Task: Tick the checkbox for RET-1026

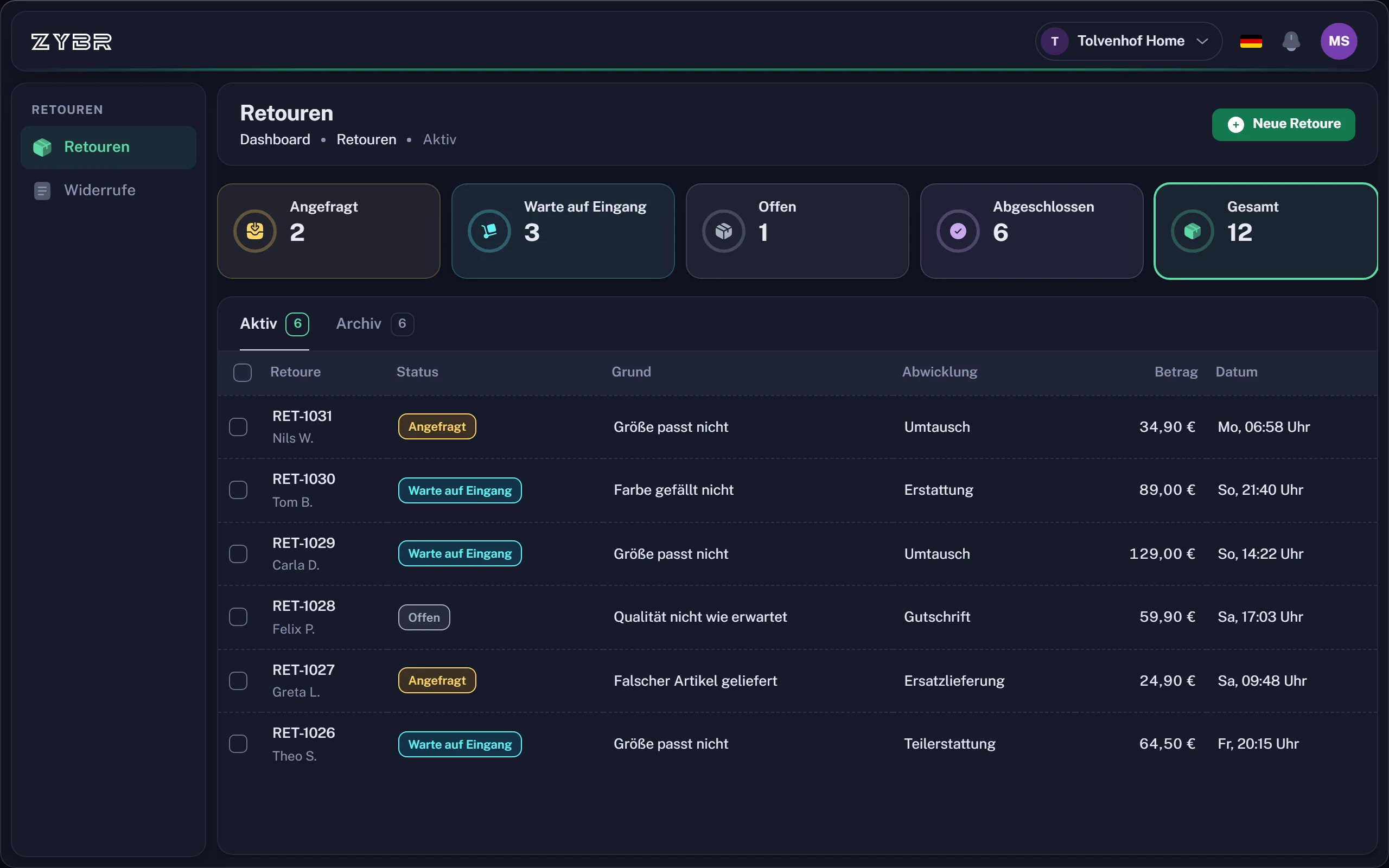Action: click(238, 744)
